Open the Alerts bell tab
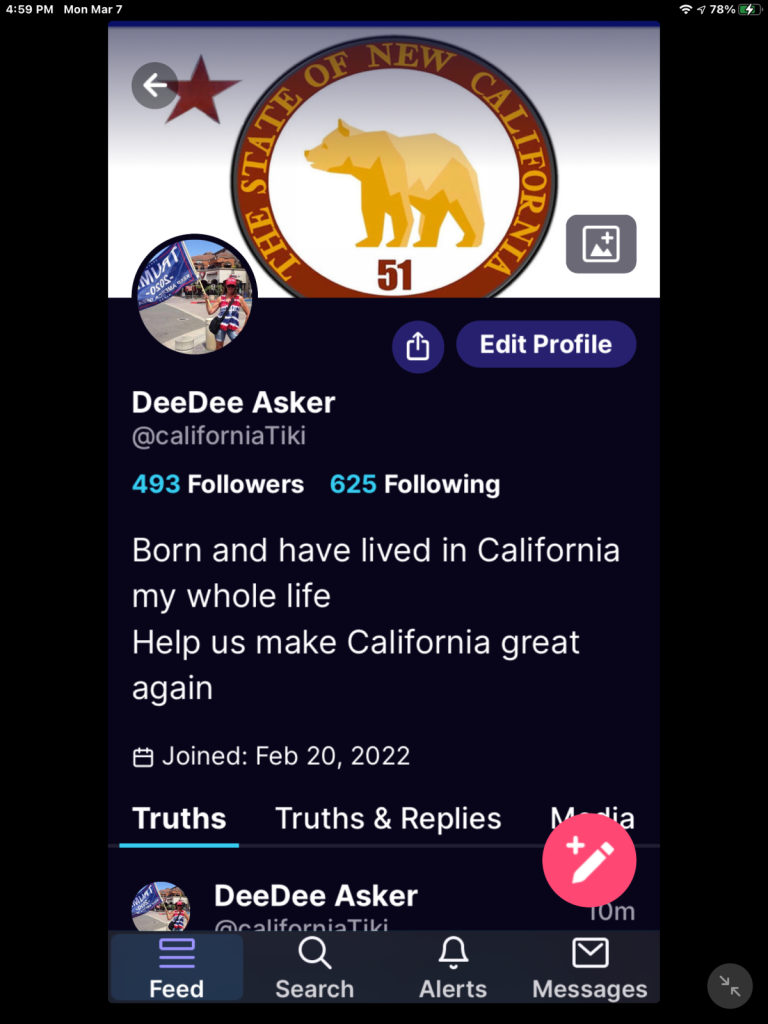This screenshot has width=768, height=1024. (453, 968)
